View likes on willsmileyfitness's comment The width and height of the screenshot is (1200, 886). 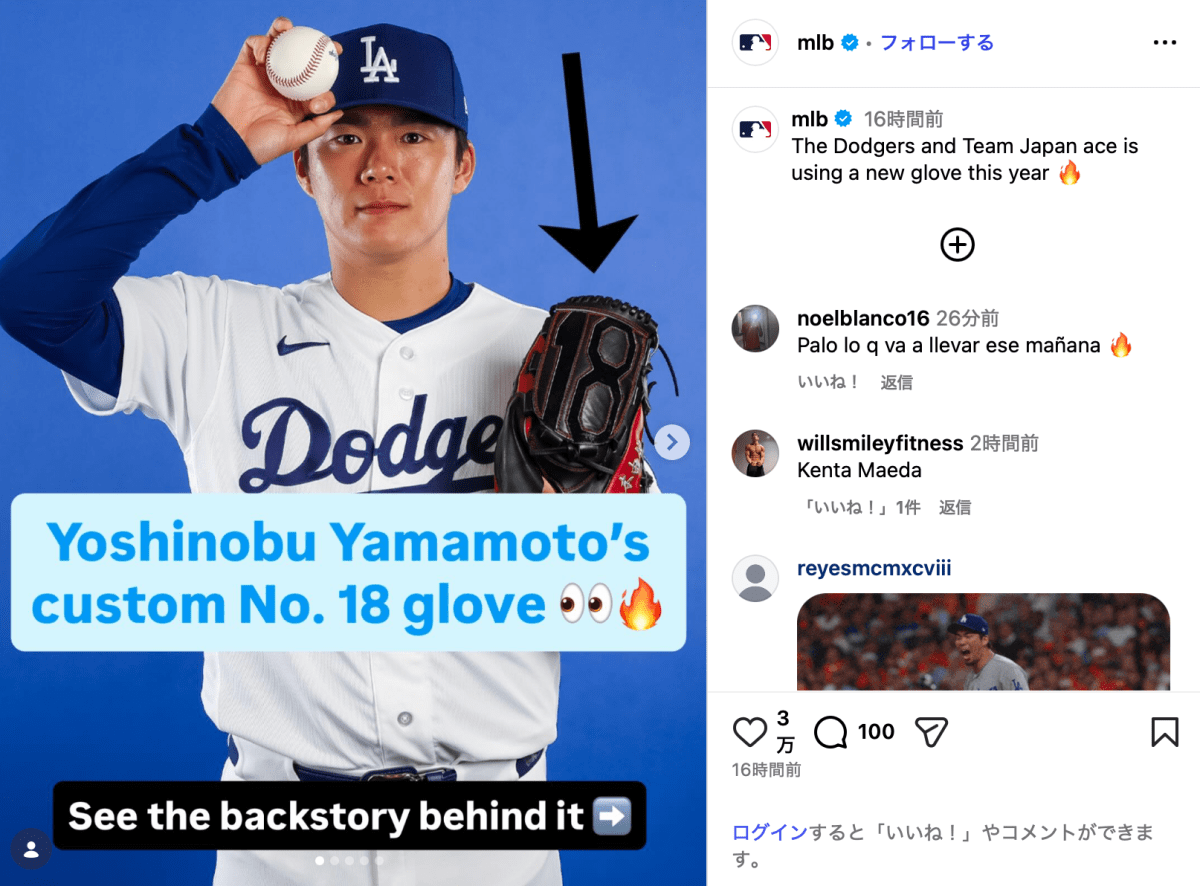pyautogui.click(x=859, y=507)
